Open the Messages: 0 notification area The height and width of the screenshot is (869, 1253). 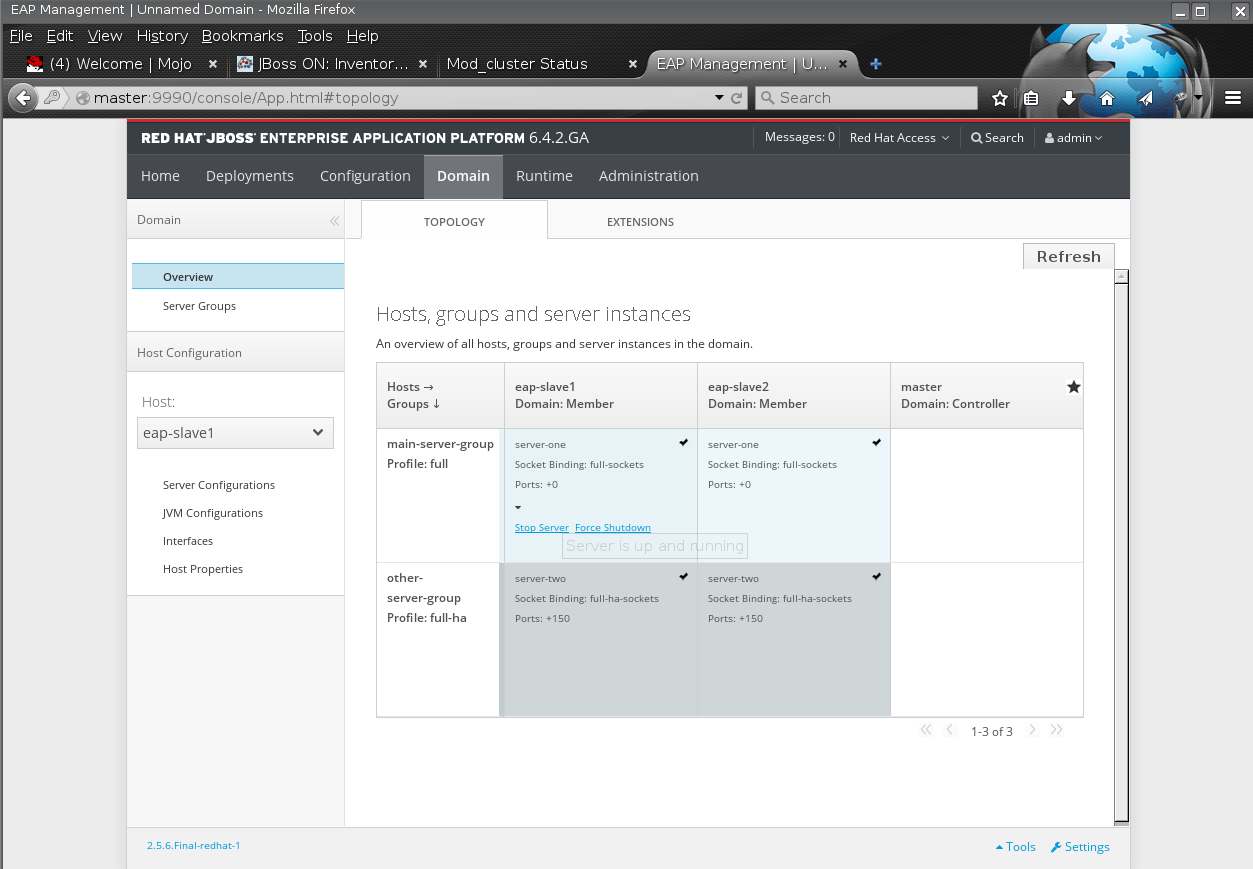(x=799, y=137)
